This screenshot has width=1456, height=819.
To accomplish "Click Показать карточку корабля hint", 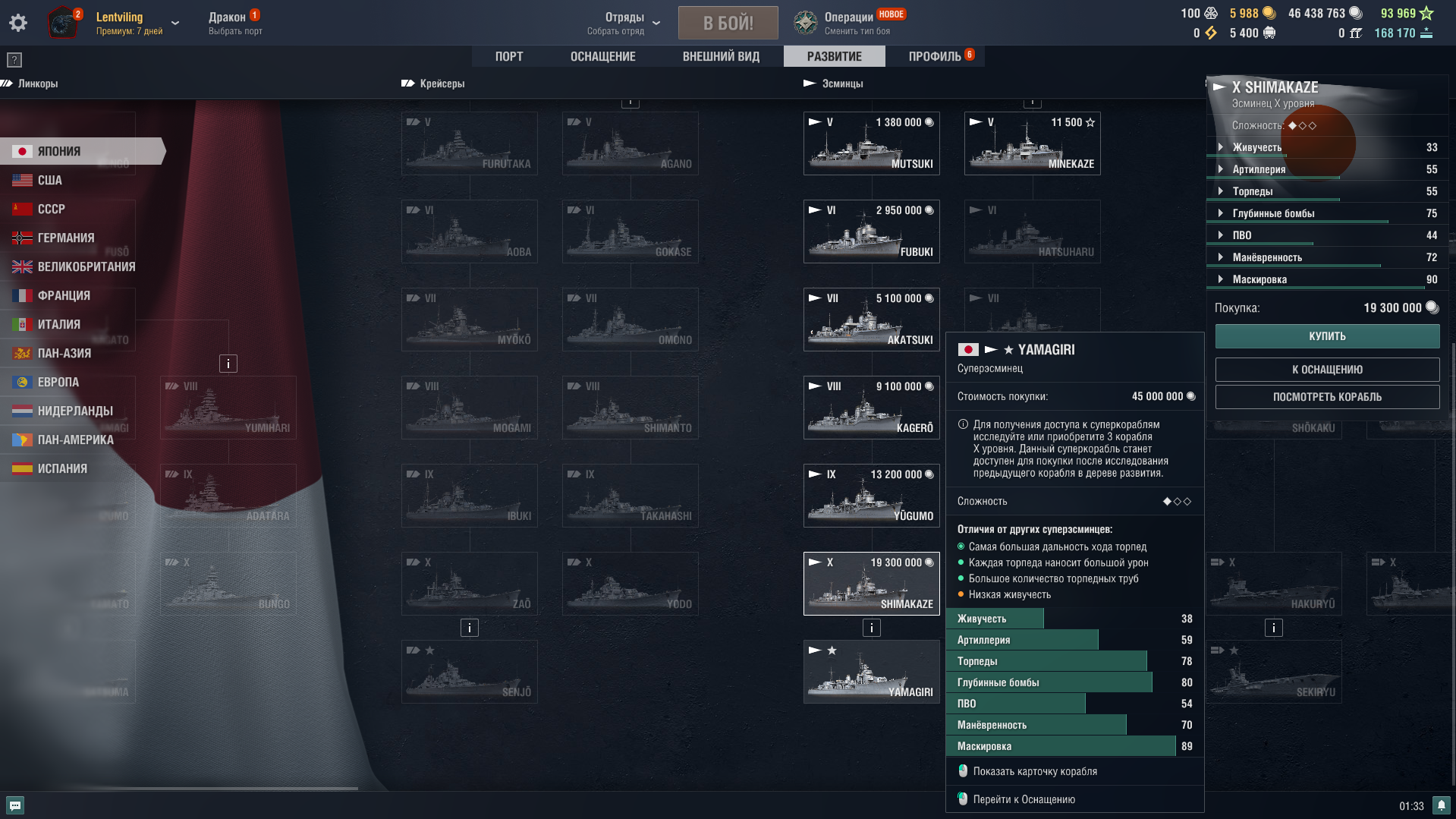I will tap(1035, 771).
